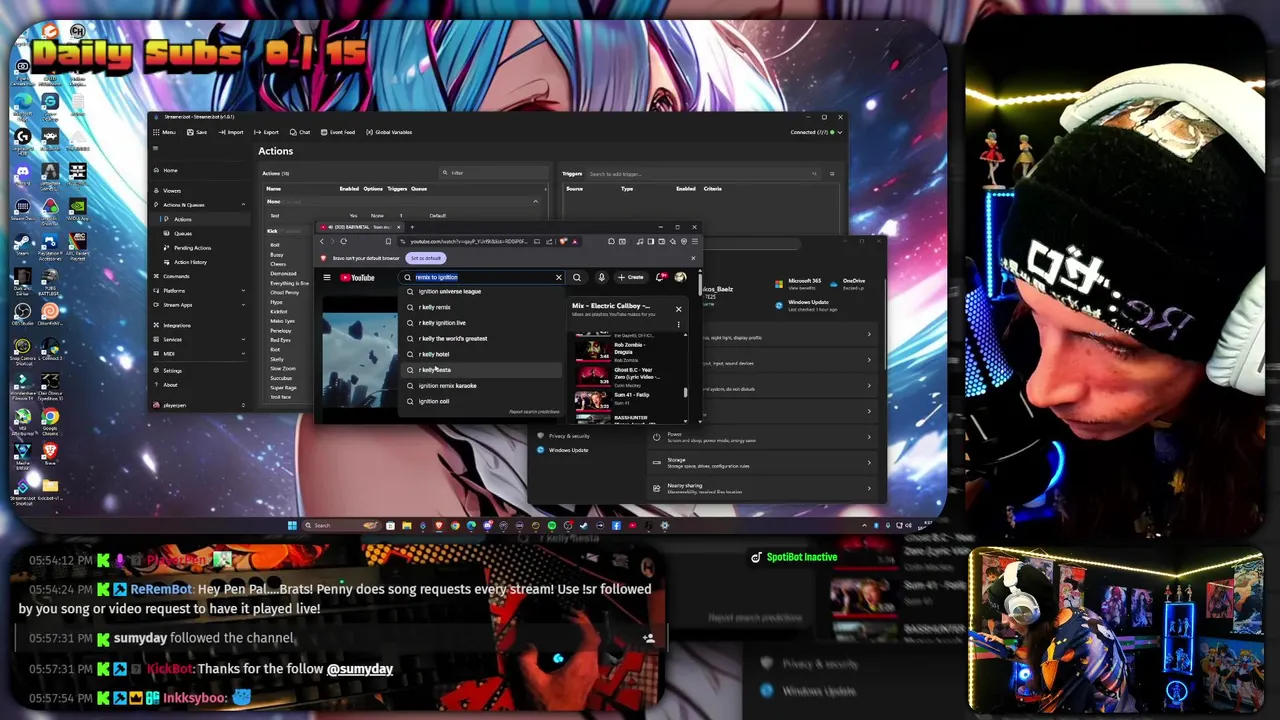Open the YouTube account avatar menu
Image resolution: width=1280 pixels, height=720 pixels.
point(680,277)
